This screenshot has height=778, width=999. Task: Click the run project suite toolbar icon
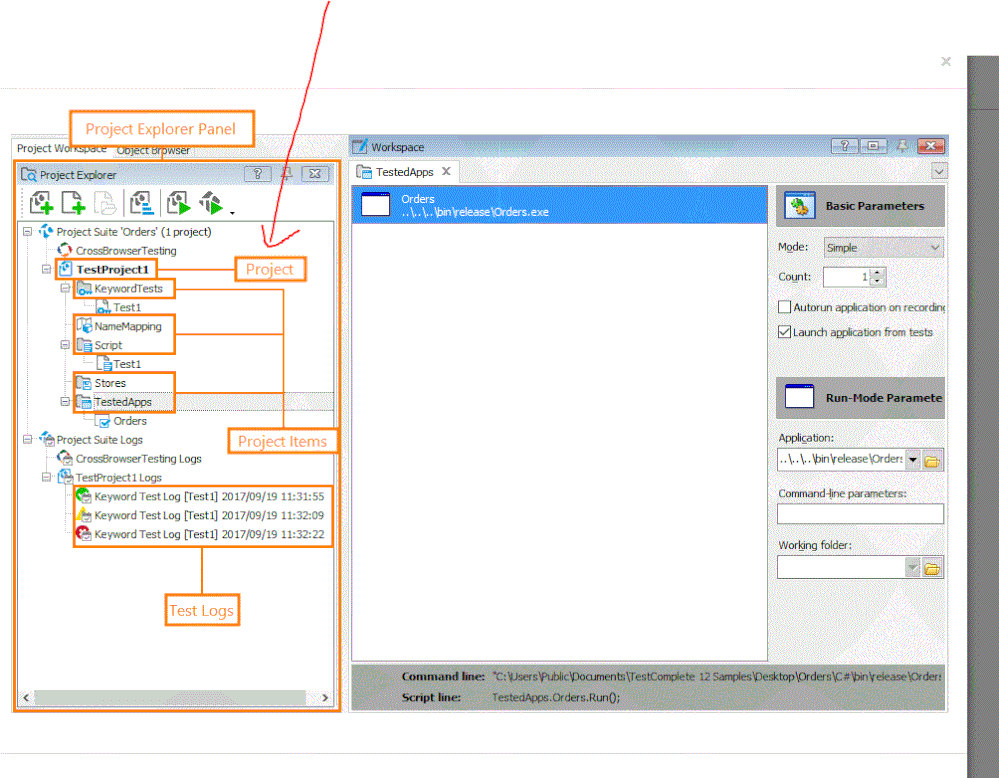(x=211, y=204)
